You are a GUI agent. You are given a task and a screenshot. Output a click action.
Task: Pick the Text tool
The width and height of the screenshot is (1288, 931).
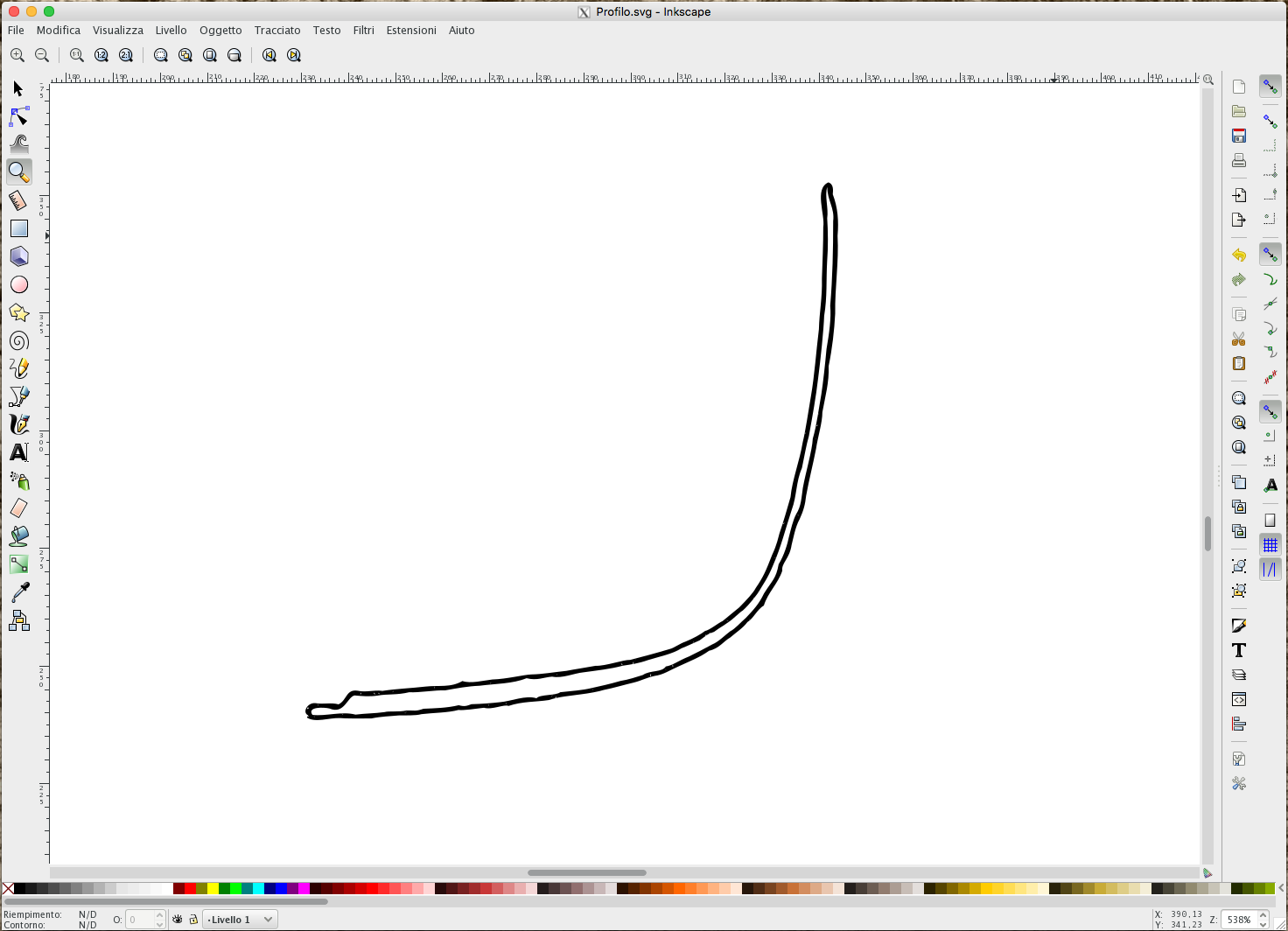coord(18,451)
